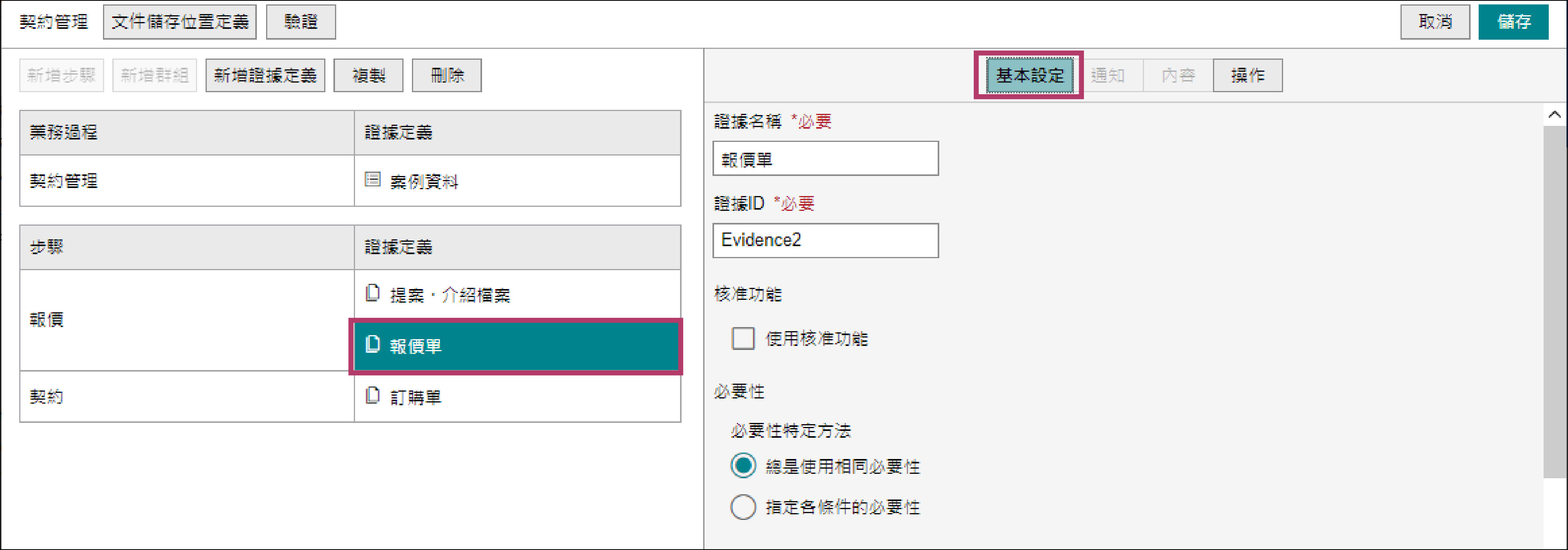1568x550 pixels.
Task: Click the 提案・介紹檔案 document icon
Action: point(373,293)
